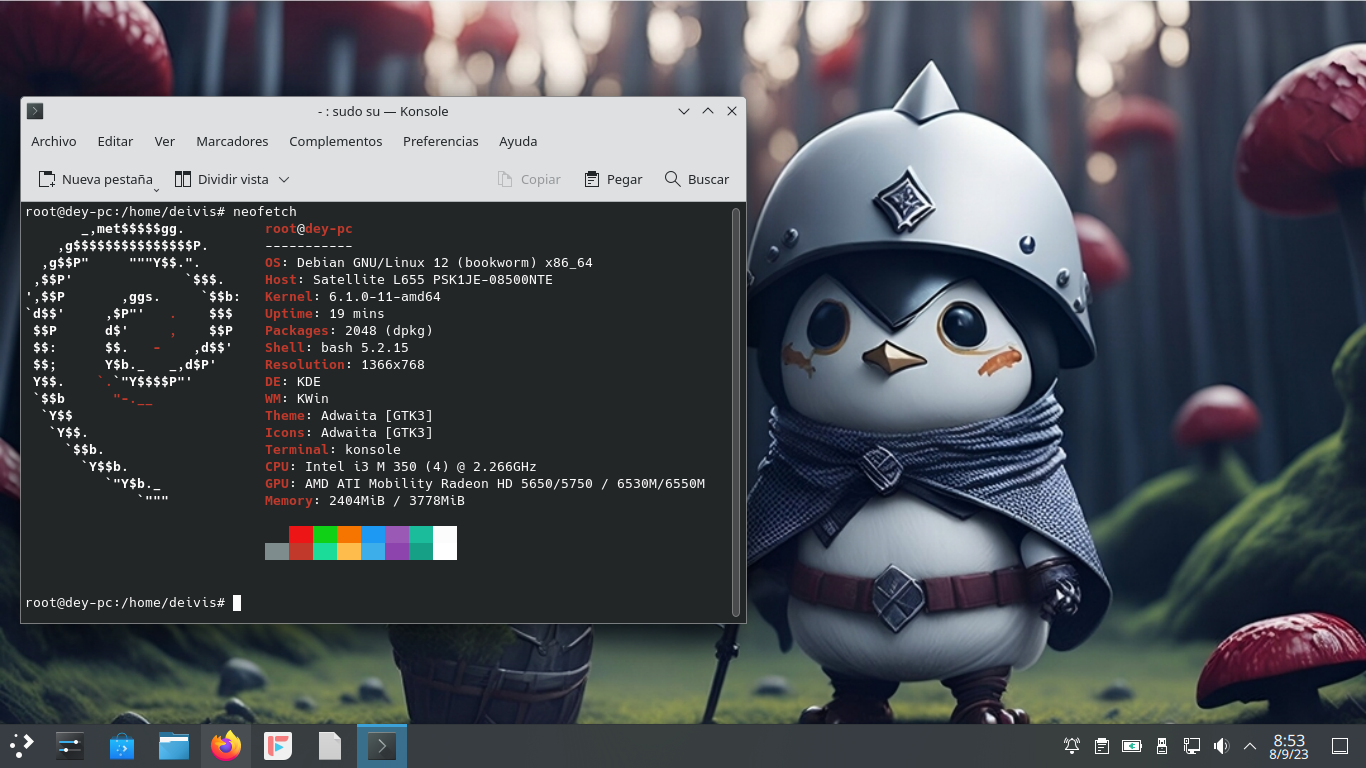Click the 'root@dey-pc' neofetch header
The height and width of the screenshot is (768, 1366).
309,229
